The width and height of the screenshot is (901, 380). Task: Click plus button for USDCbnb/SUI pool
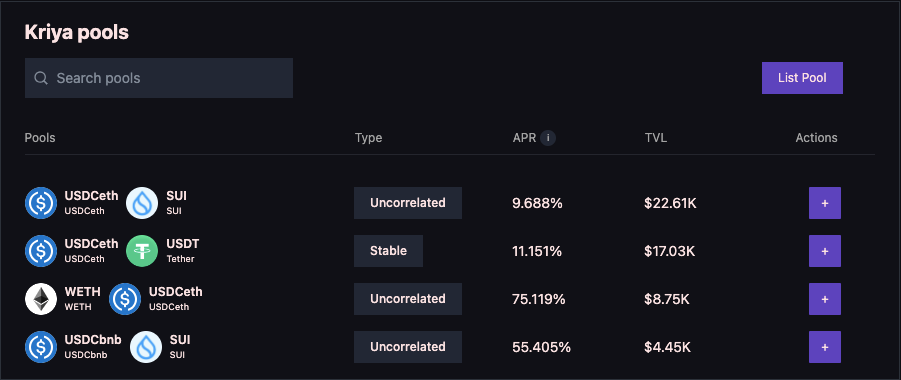(825, 347)
